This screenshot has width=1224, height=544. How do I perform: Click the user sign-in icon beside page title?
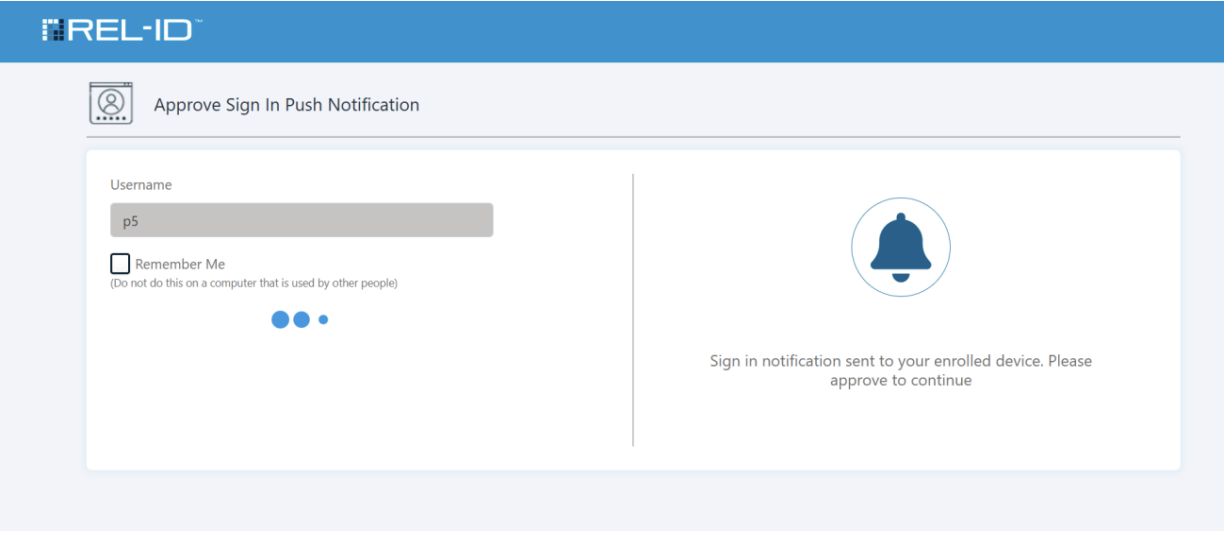(x=111, y=103)
